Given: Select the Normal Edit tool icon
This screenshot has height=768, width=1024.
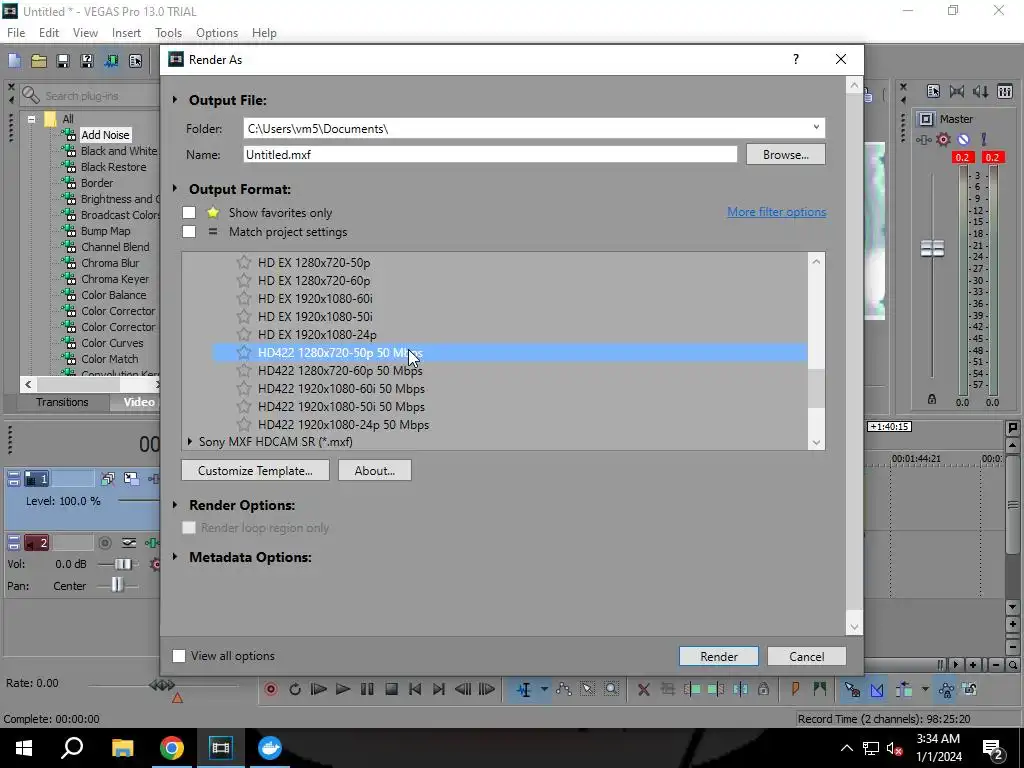Looking at the screenshot, I should click(524, 689).
